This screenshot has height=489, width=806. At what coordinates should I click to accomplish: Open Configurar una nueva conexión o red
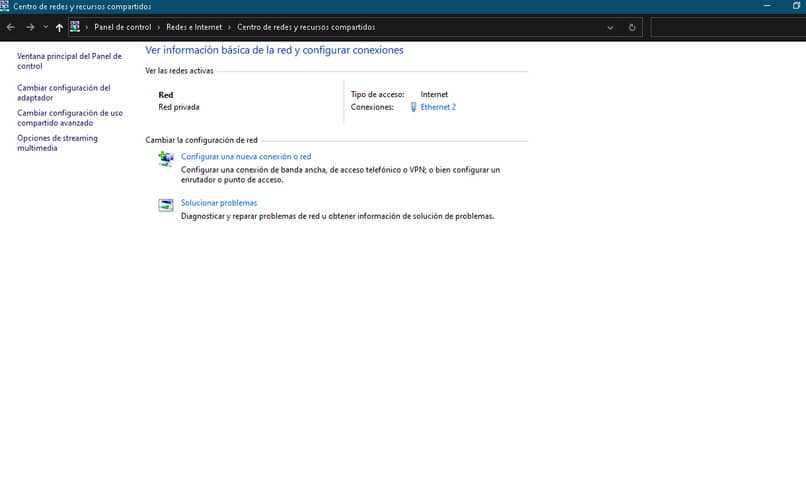click(x=245, y=157)
